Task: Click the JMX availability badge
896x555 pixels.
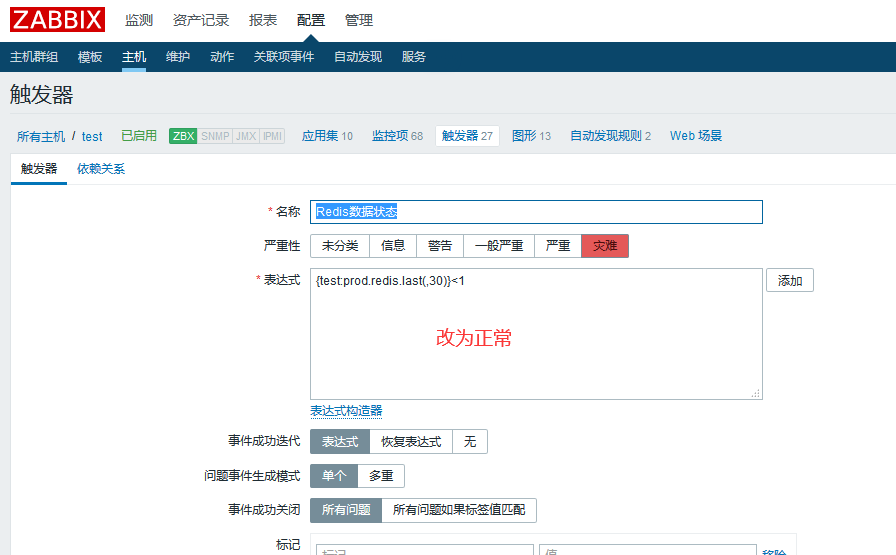Action: [x=245, y=136]
